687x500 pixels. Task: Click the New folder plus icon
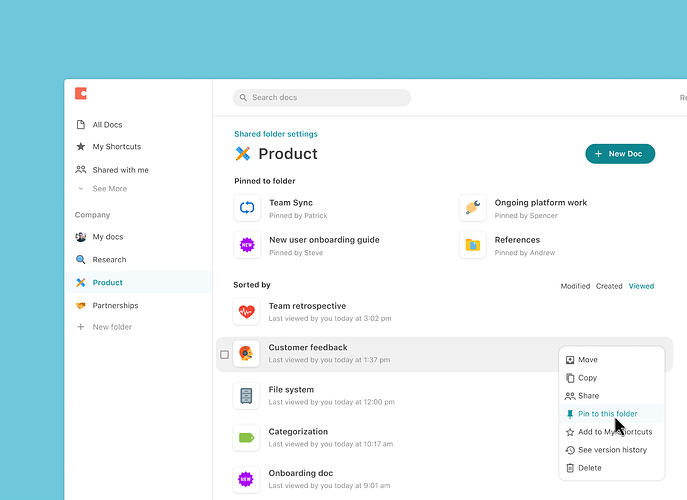click(81, 327)
